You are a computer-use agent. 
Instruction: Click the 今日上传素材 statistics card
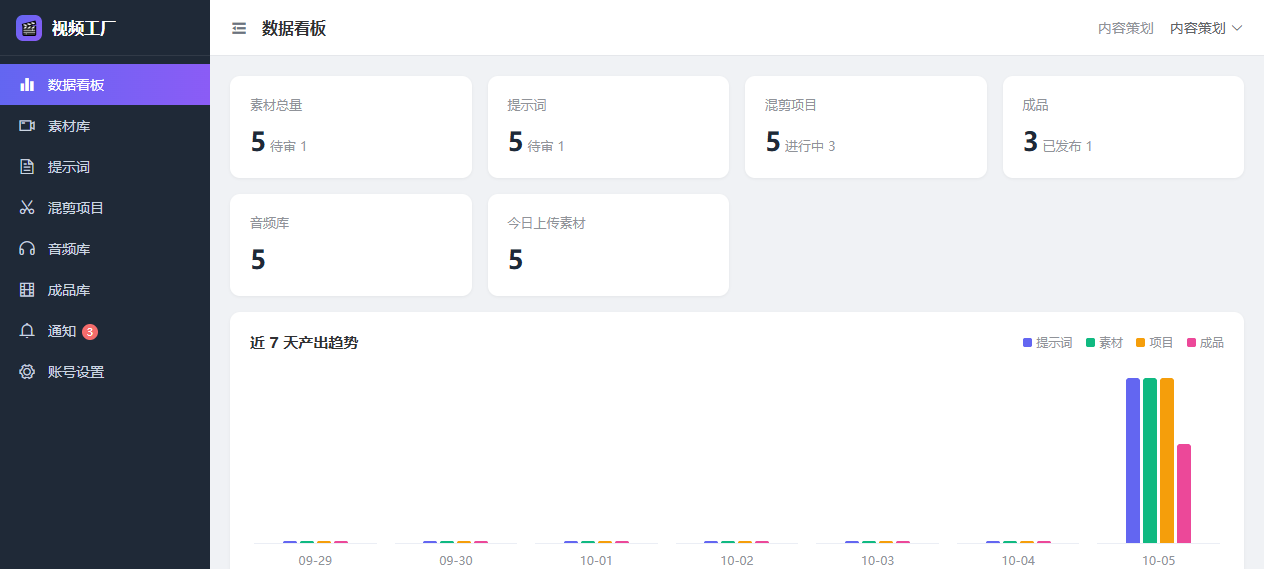[608, 245]
